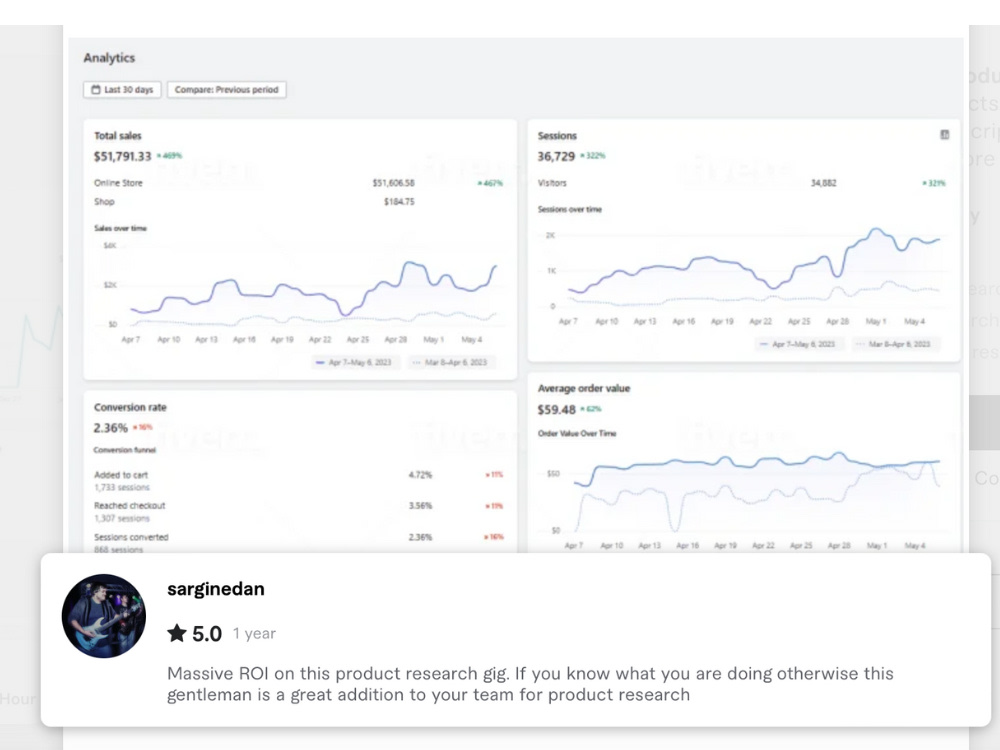Toggle Mar 8–Apr 6, 2023 legend in sessions chart
Viewport: 1000px width, 750px height.
point(894,344)
